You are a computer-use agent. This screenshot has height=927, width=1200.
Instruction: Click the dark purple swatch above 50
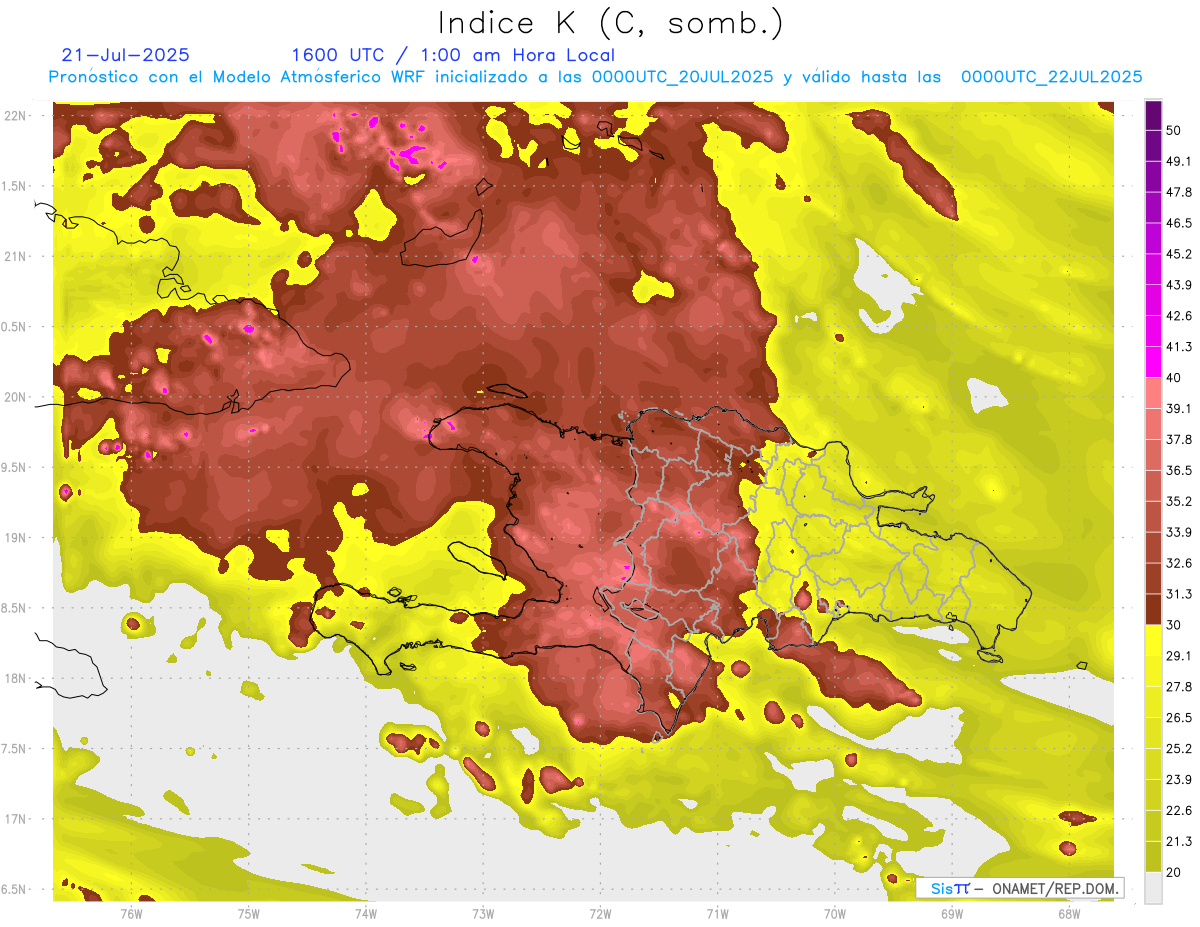click(x=1153, y=116)
